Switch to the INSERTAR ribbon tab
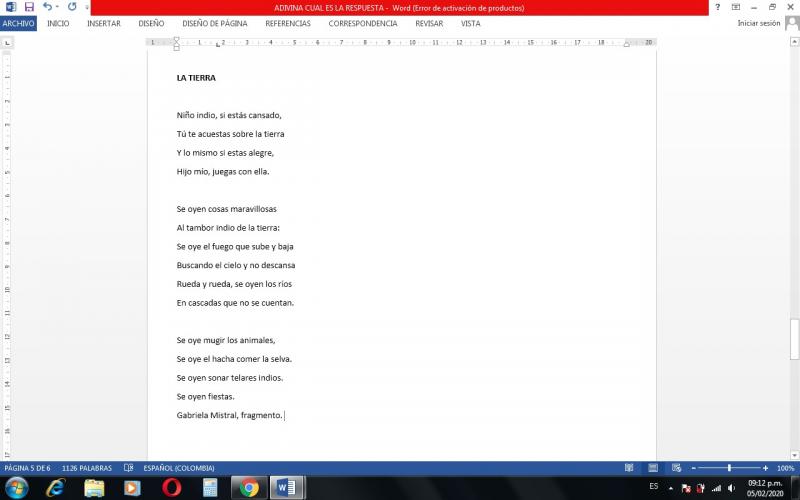 point(104,23)
